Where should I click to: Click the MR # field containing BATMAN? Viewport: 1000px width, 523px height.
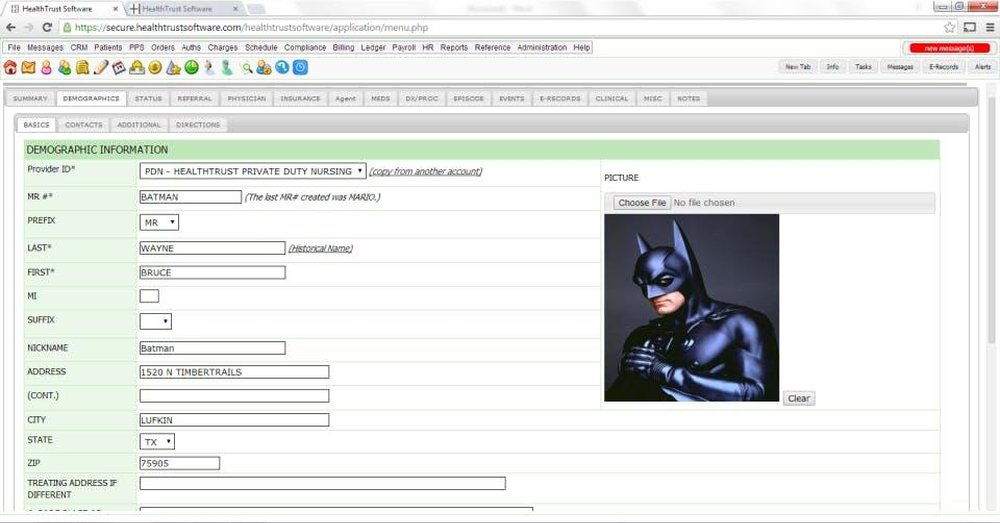click(x=191, y=197)
